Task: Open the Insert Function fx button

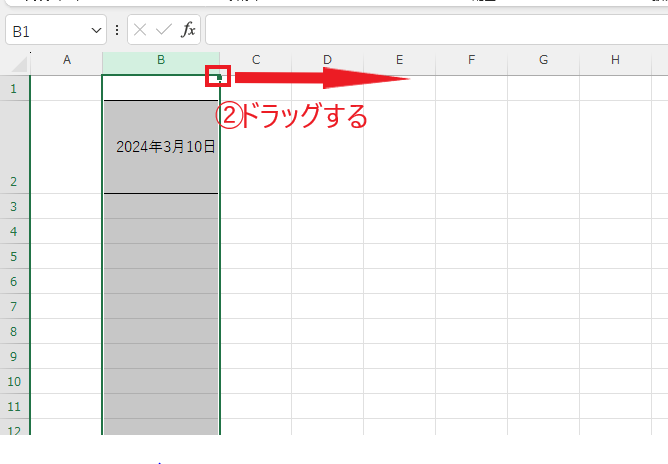Action: point(188,30)
